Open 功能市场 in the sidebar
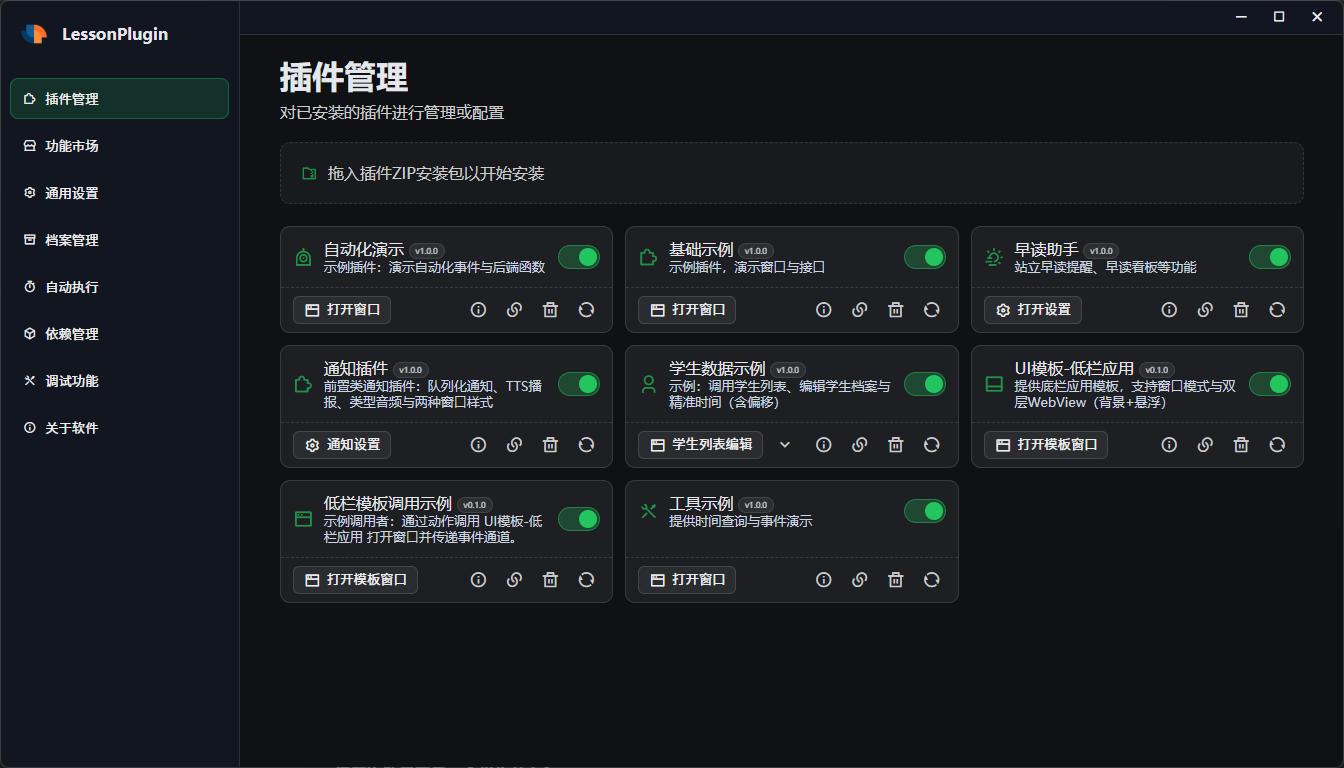 click(x=72, y=146)
